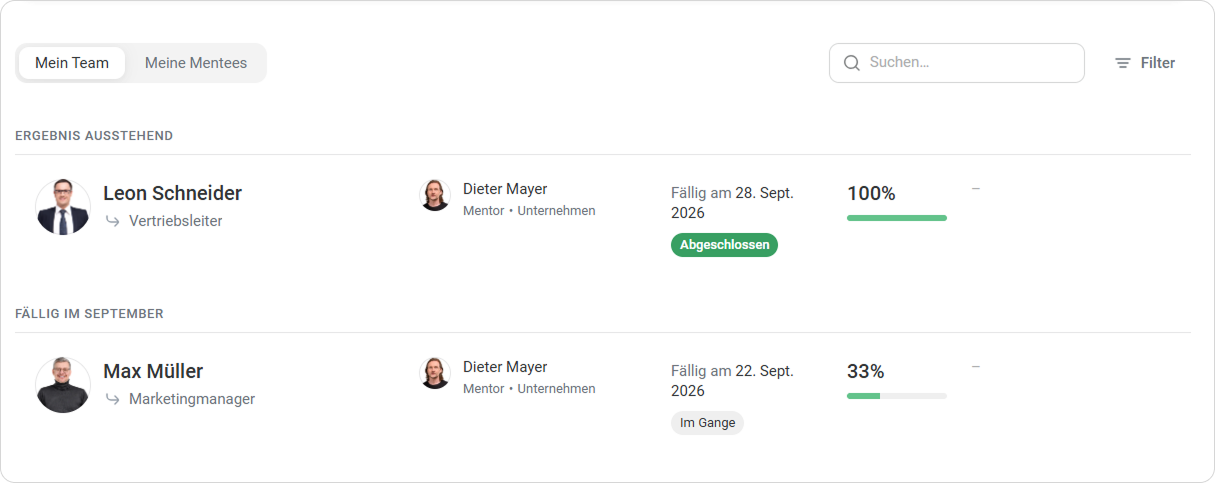The height and width of the screenshot is (483, 1215).
Task: Click the magnifying glass search icon
Action: (852, 63)
